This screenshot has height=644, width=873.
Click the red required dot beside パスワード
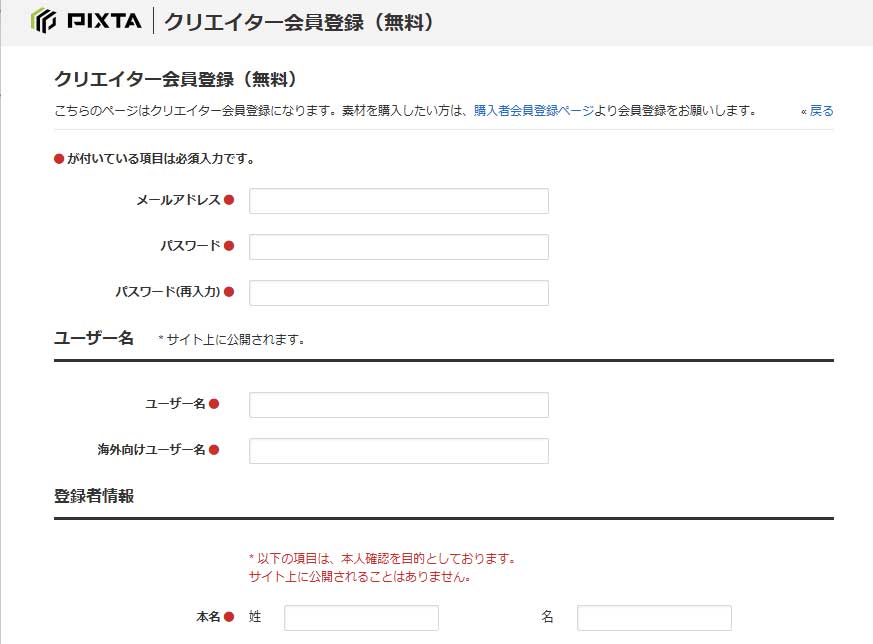point(231,246)
